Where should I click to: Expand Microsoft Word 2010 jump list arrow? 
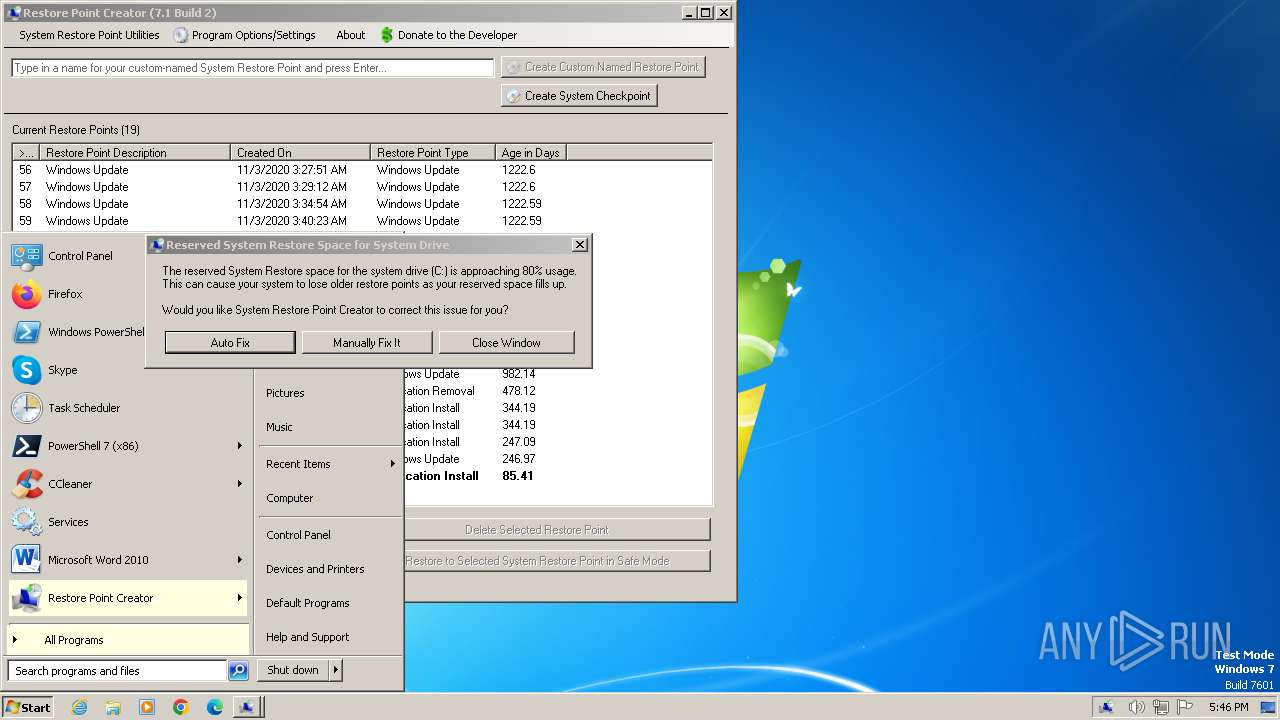[239, 560]
